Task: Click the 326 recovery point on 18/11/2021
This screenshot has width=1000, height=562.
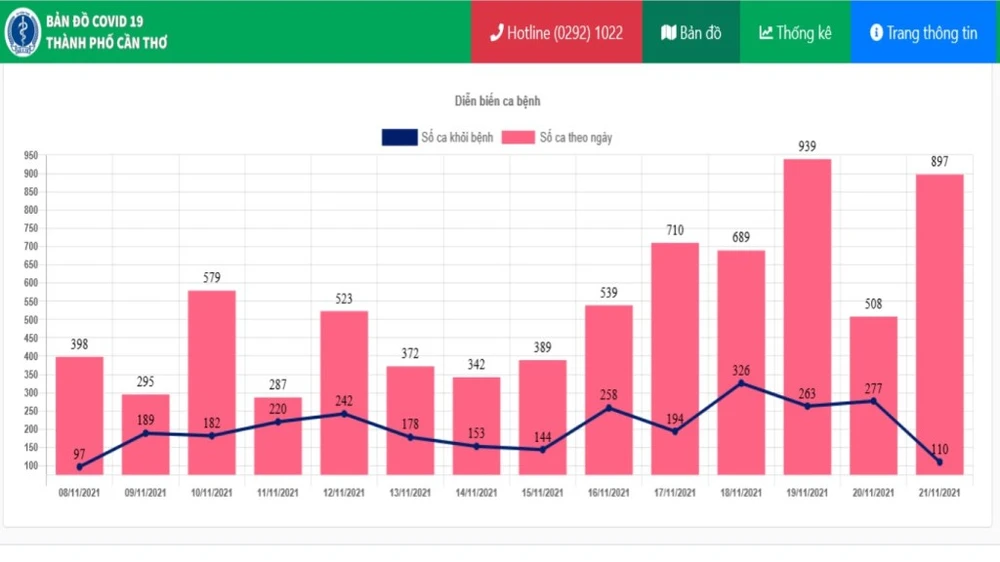Action: click(x=741, y=383)
